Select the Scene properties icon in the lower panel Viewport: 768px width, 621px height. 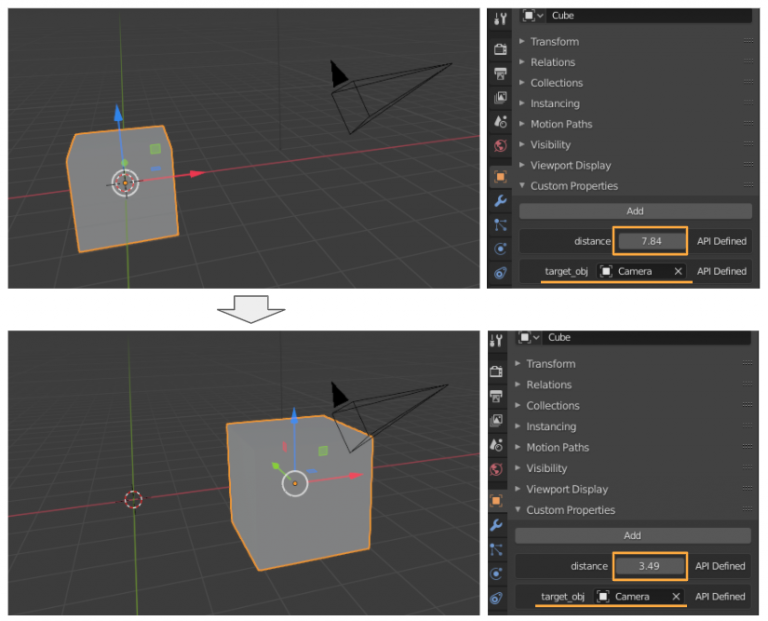click(497, 443)
